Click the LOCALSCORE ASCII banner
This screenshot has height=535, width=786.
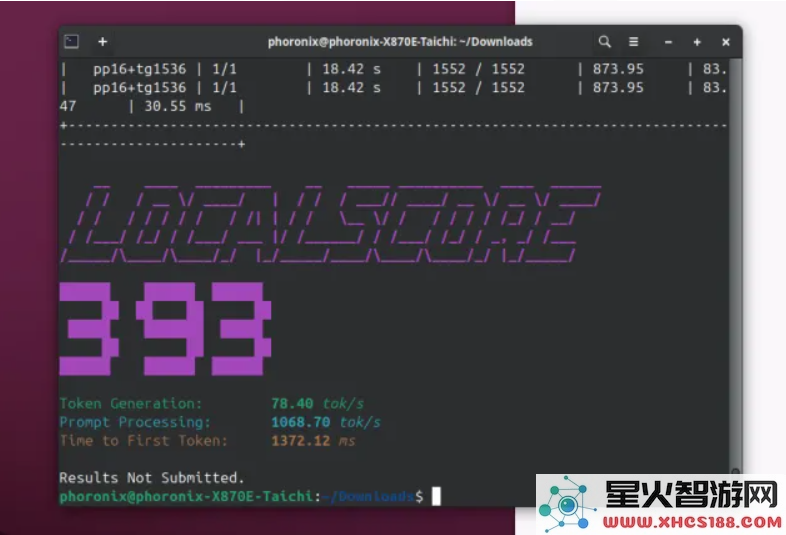[331, 224]
